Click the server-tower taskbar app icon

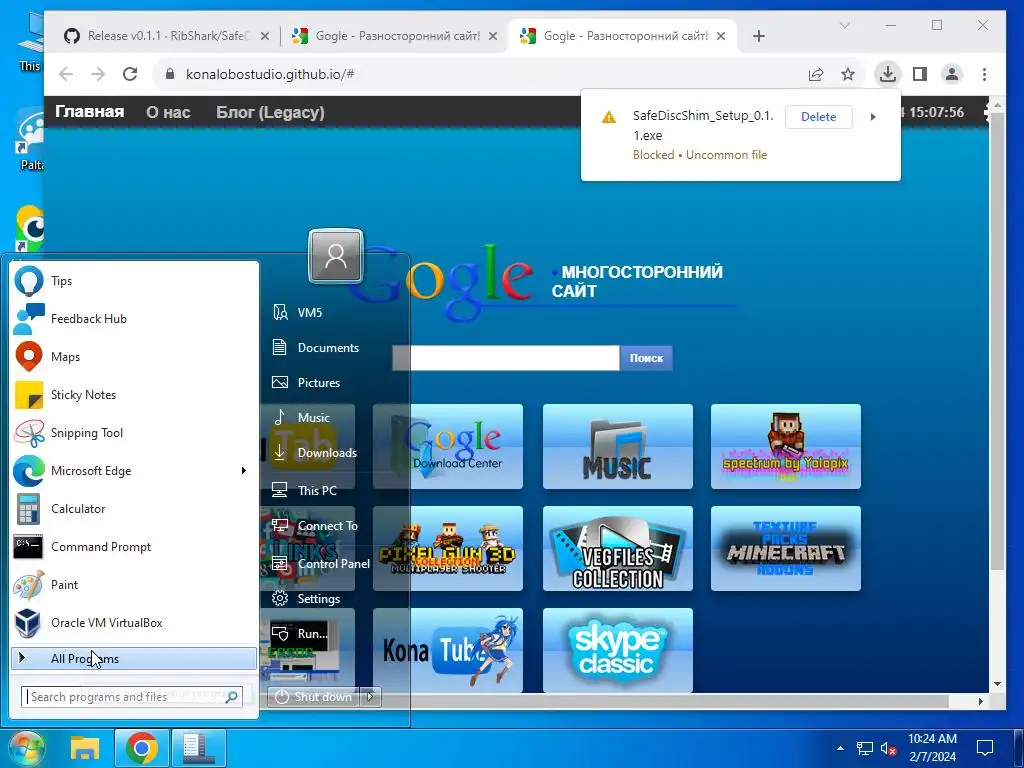tap(199, 748)
